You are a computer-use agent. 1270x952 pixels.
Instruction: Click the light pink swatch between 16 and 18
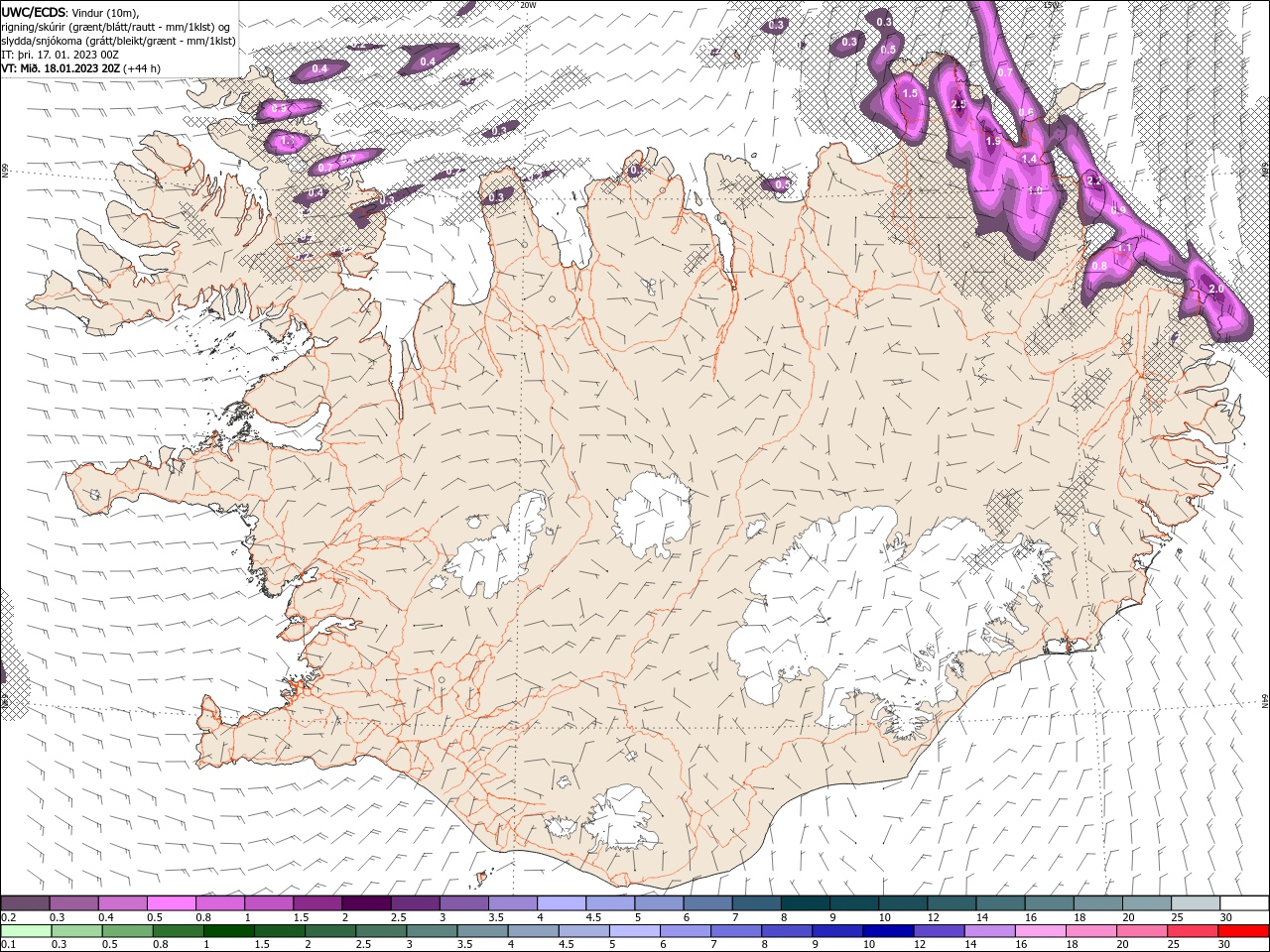(1042, 930)
